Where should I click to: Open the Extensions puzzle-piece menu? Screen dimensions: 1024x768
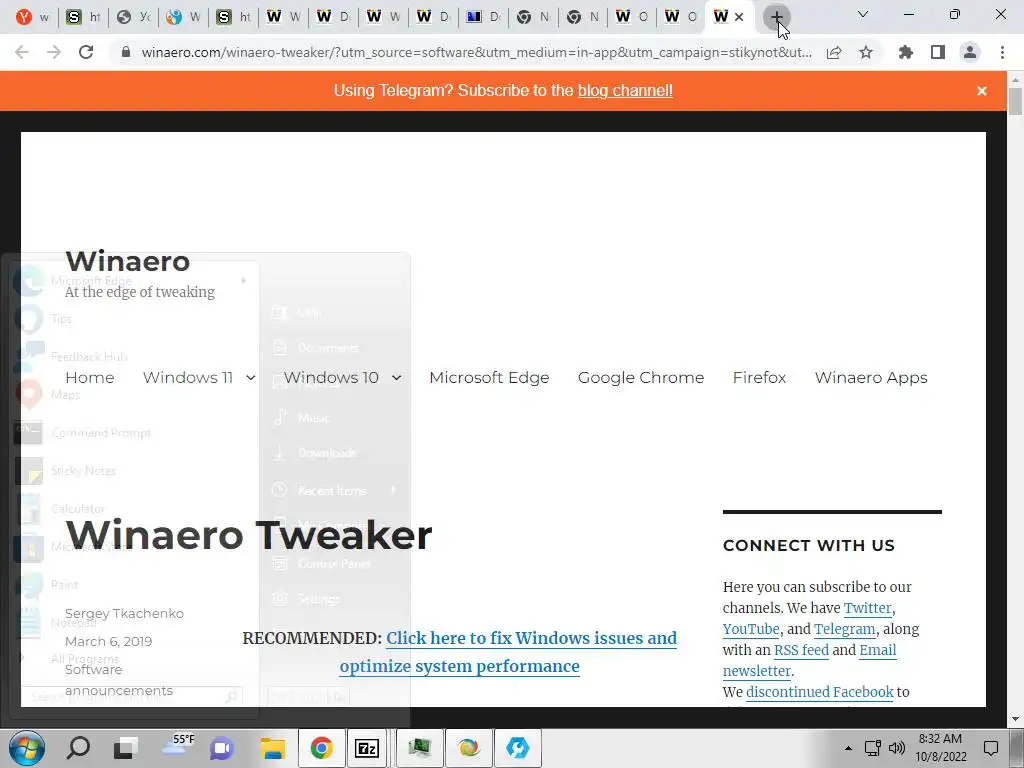pos(906,52)
